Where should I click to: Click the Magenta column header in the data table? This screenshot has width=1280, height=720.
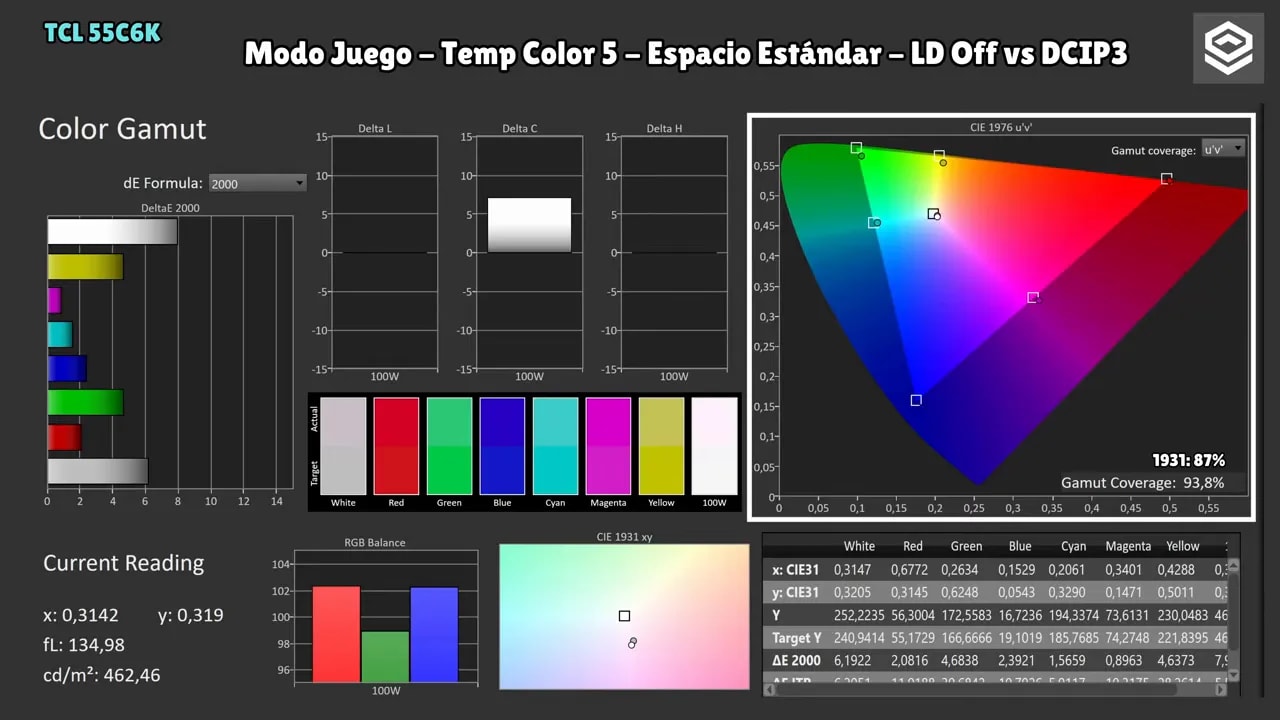[x=1128, y=546]
